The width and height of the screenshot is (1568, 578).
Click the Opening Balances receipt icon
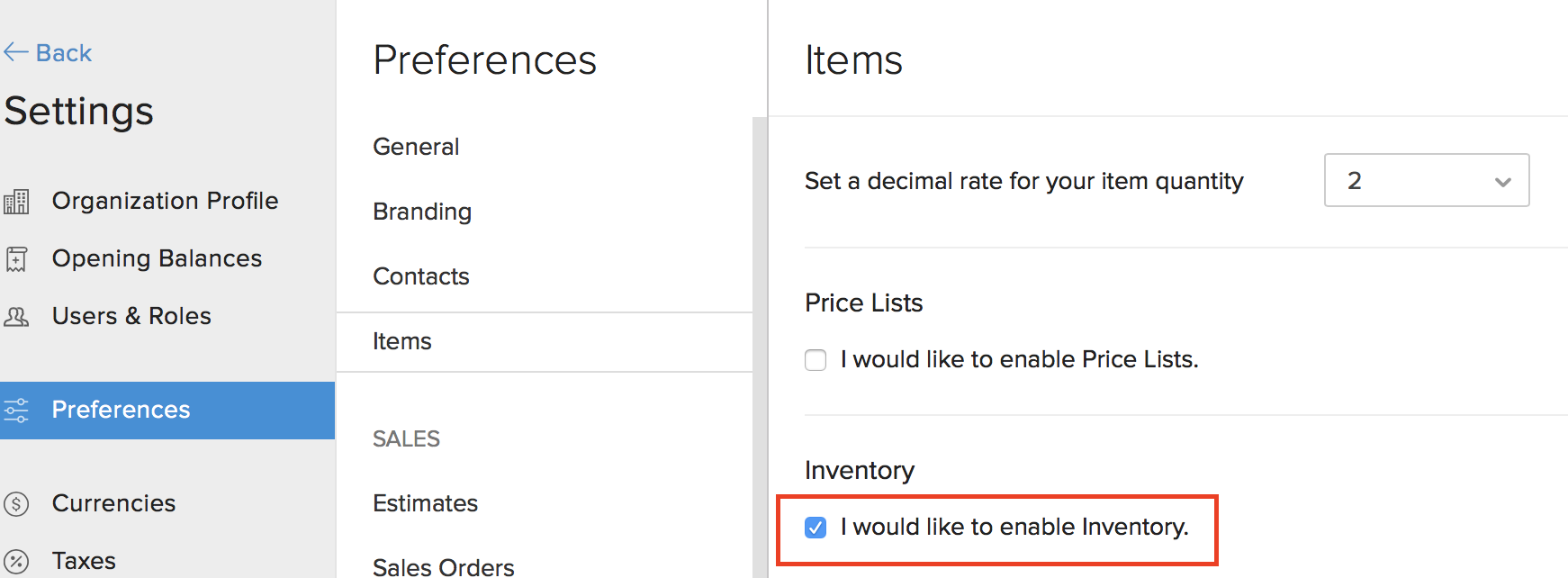pos(16,259)
